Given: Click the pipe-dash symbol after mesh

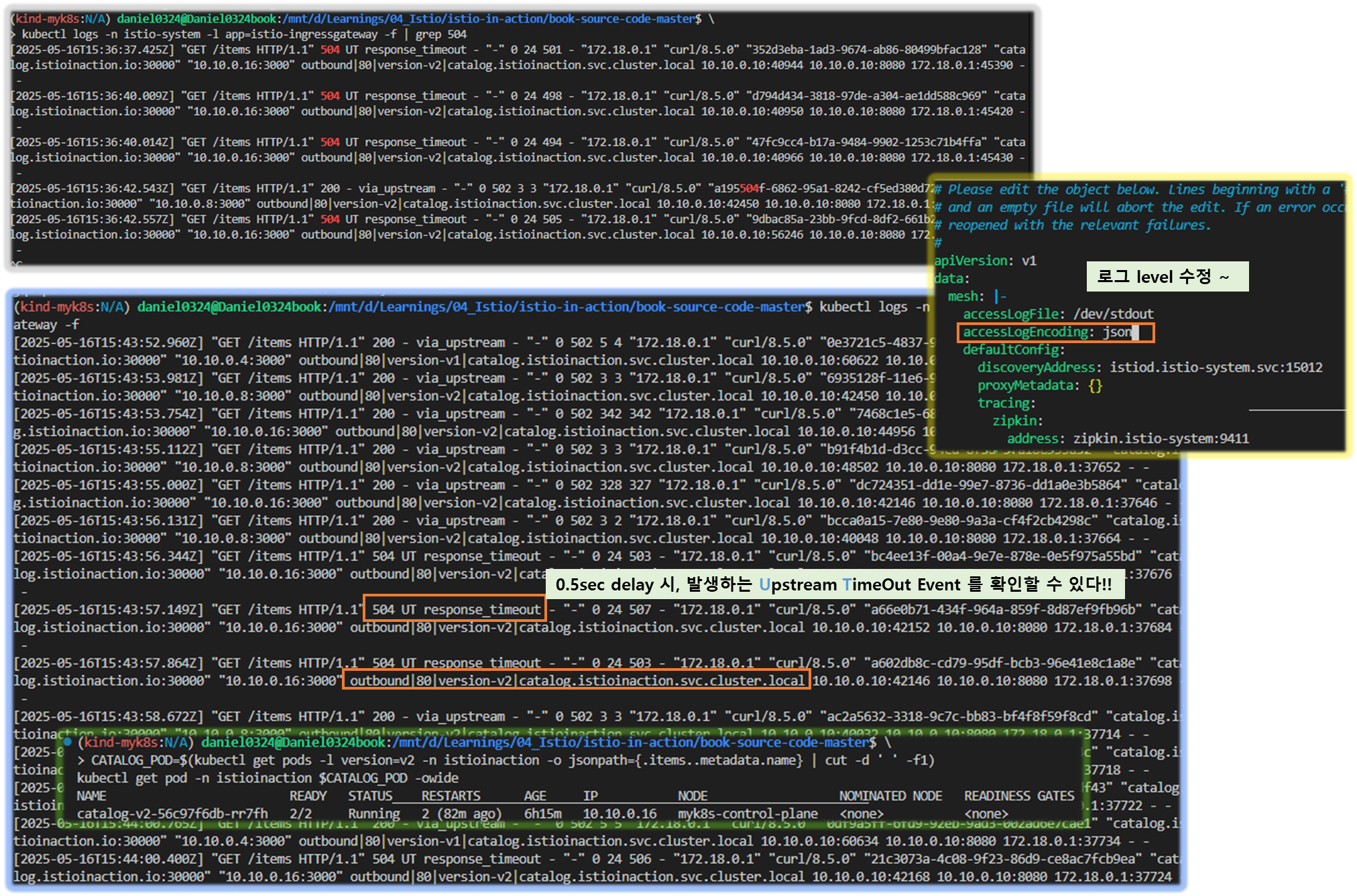Looking at the screenshot, I should coord(1000,296).
